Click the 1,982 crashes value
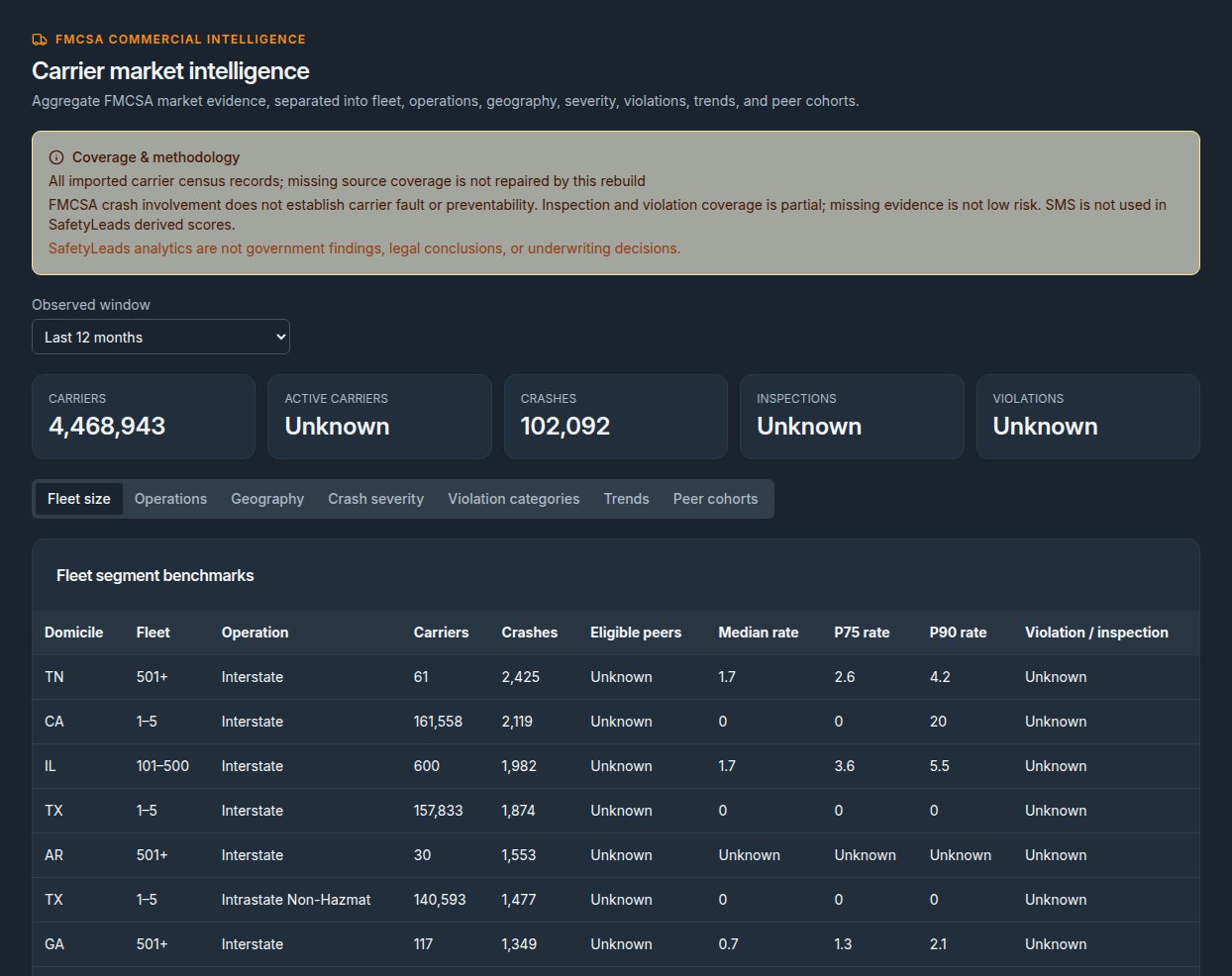Viewport: 1232px width, 976px height. (519, 766)
